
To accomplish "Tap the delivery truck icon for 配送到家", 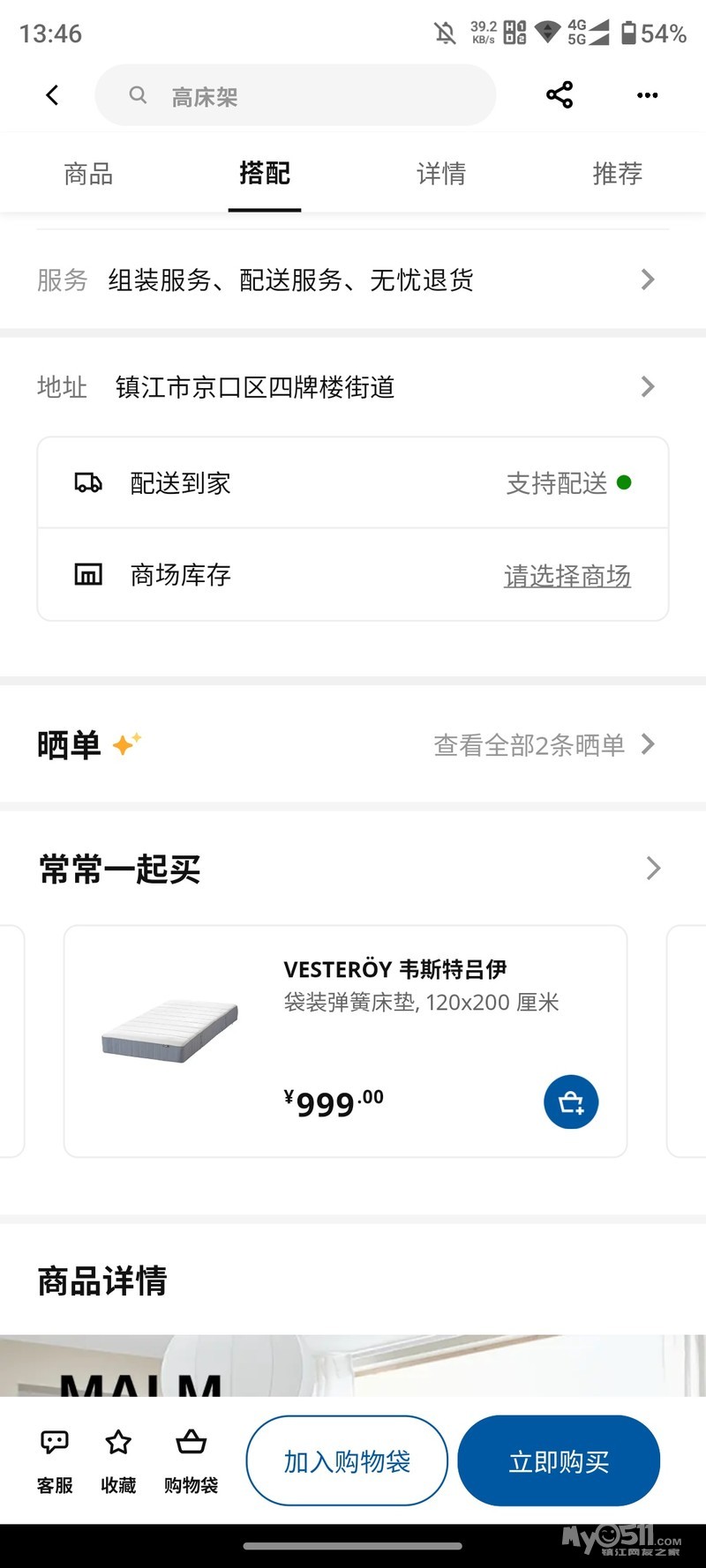I will [x=88, y=483].
